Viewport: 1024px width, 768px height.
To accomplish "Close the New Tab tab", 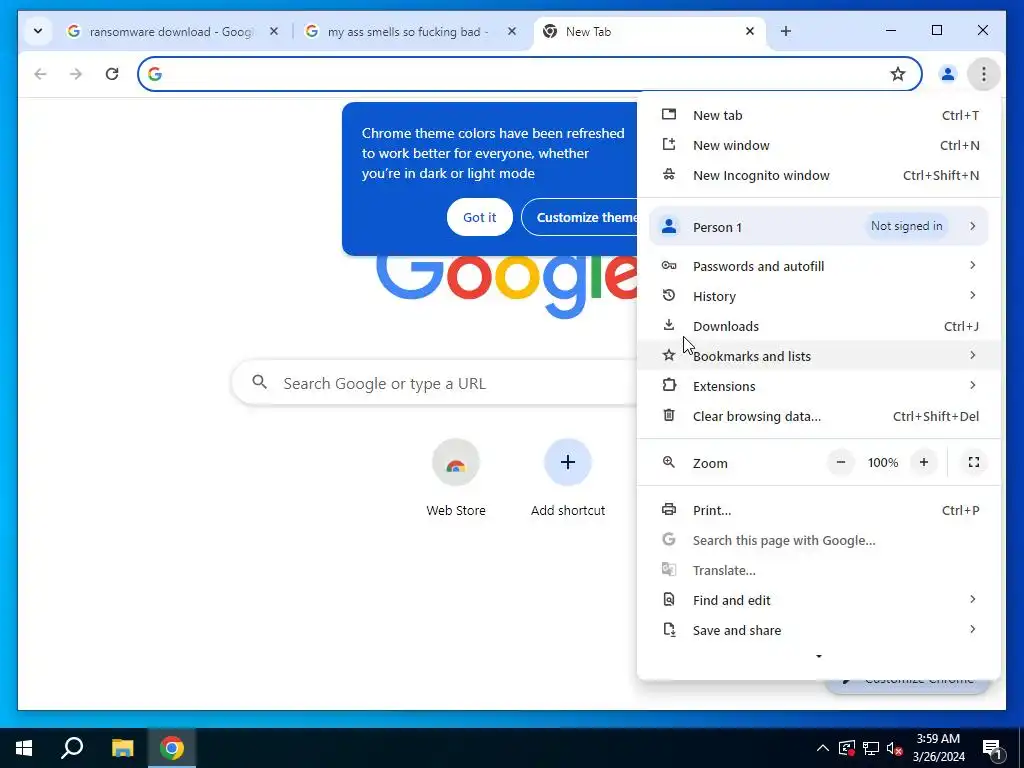I will click(x=750, y=31).
